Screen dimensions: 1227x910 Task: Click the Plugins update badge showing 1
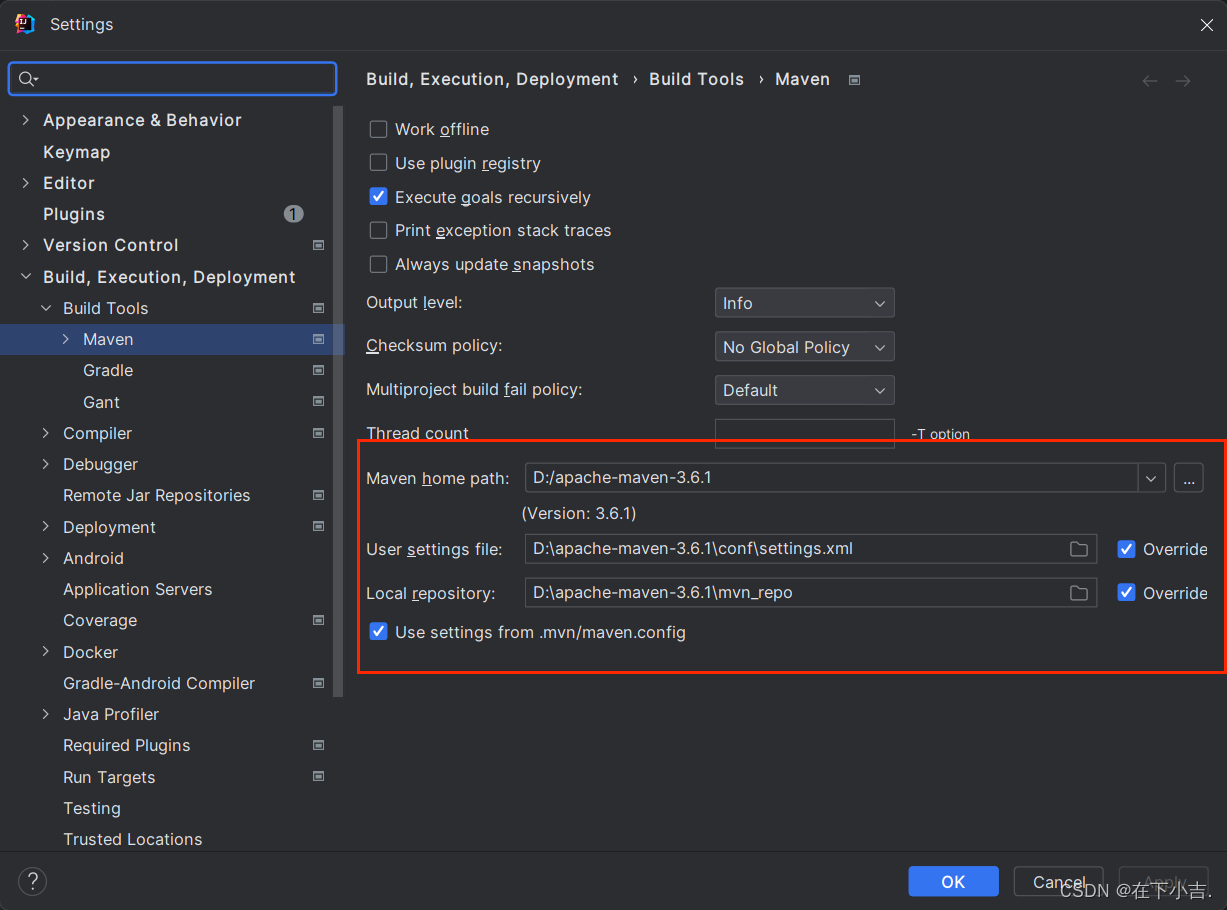[x=293, y=214]
